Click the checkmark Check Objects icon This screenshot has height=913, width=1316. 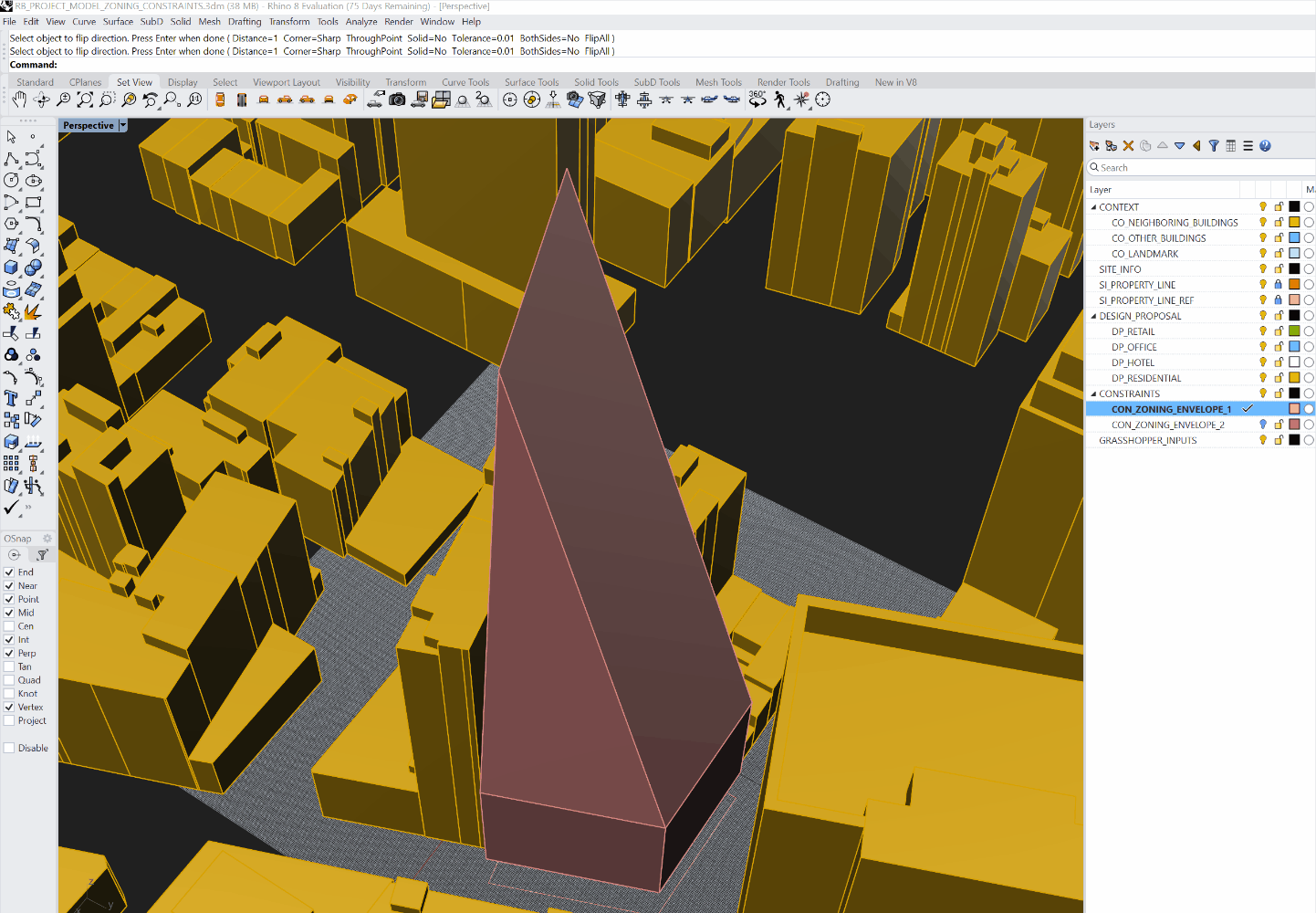click(12, 508)
